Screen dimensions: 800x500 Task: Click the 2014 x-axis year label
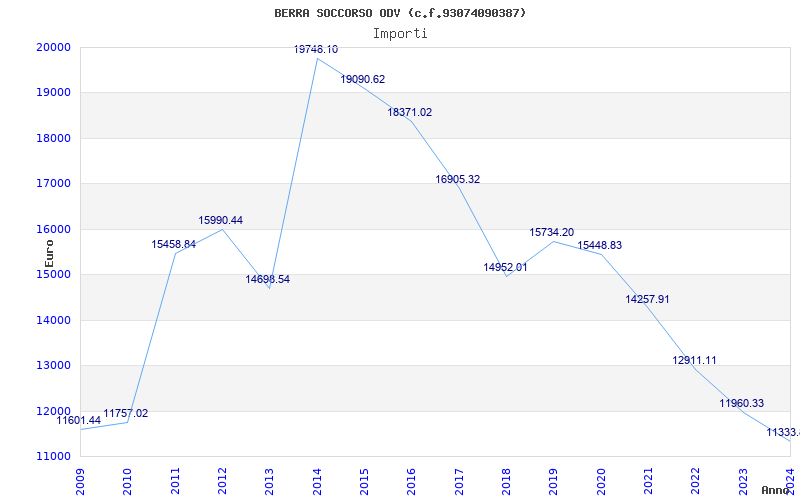[317, 482]
